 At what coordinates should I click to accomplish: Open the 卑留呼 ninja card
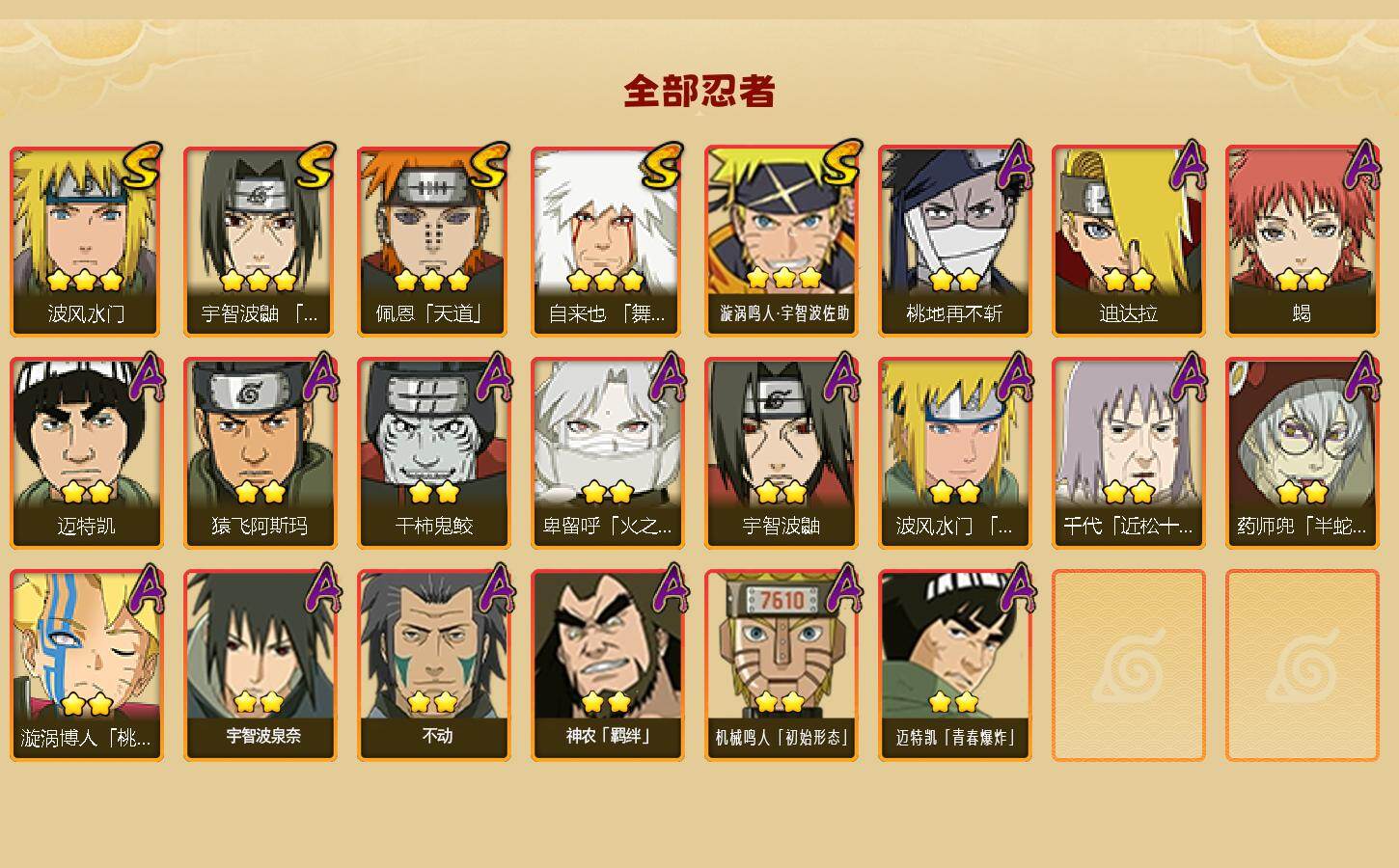click(x=608, y=453)
